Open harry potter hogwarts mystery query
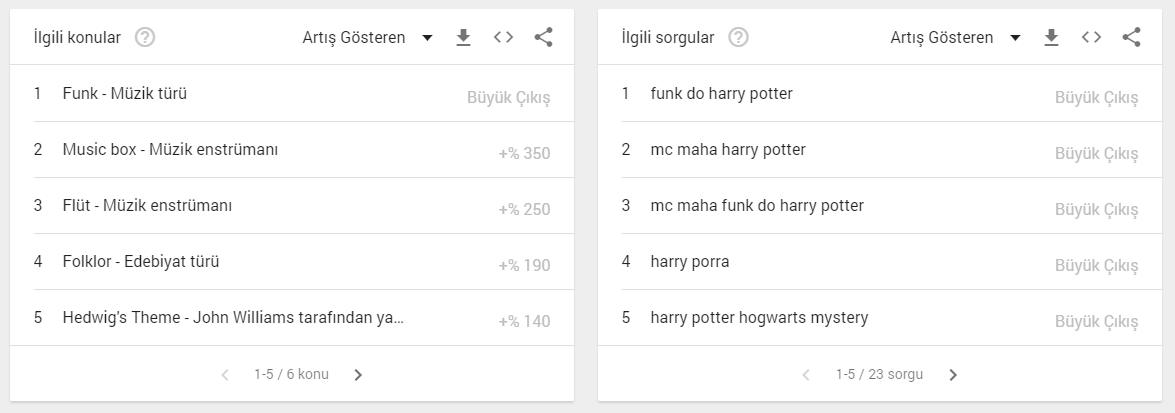 point(880,318)
